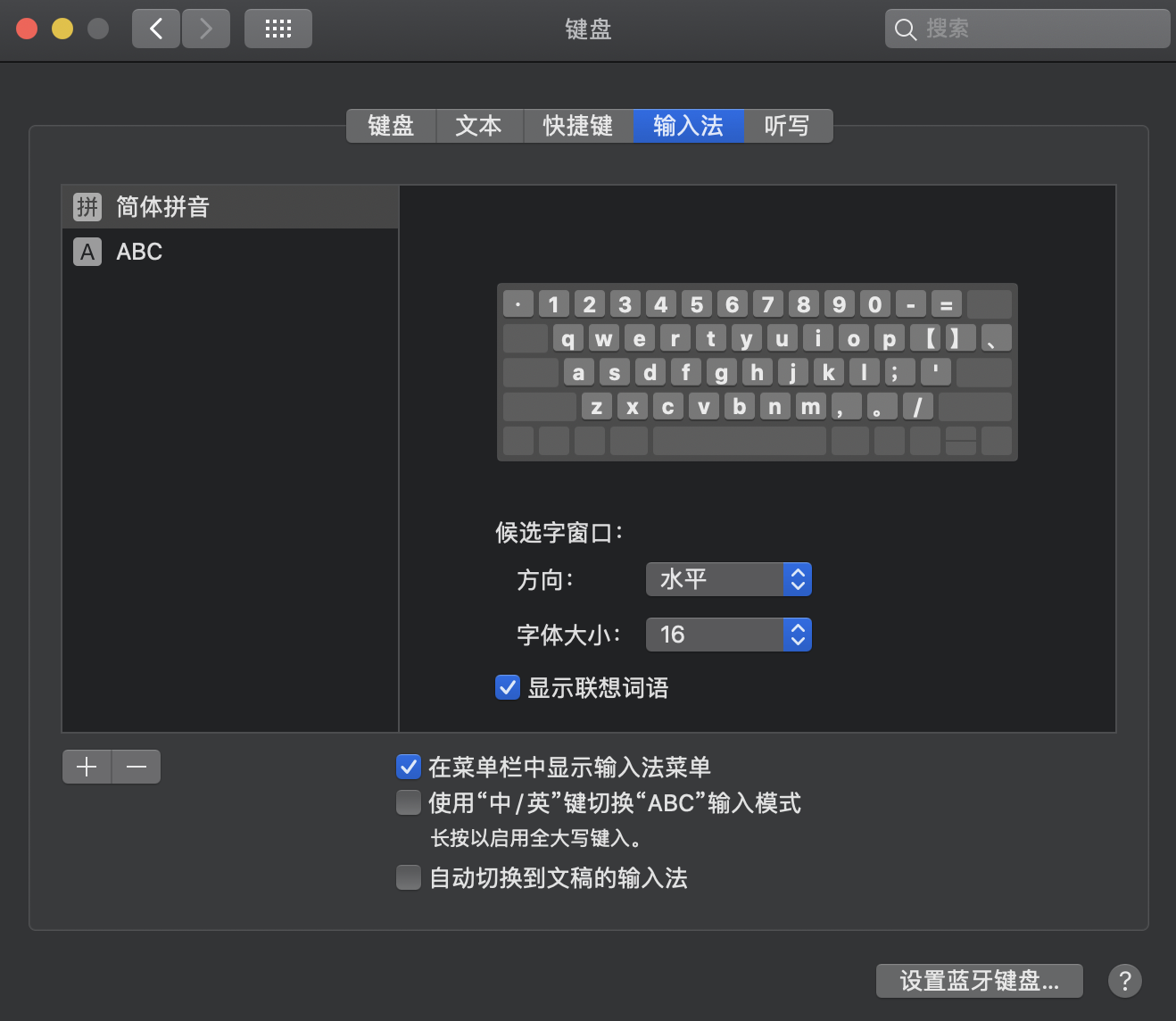Click the back navigation arrow
Image resolution: width=1176 pixels, height=1021 pixels.
tap(156, 29)
